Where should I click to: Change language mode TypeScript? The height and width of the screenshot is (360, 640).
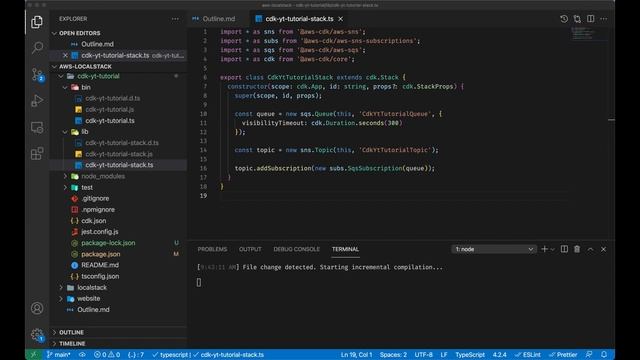470,355
